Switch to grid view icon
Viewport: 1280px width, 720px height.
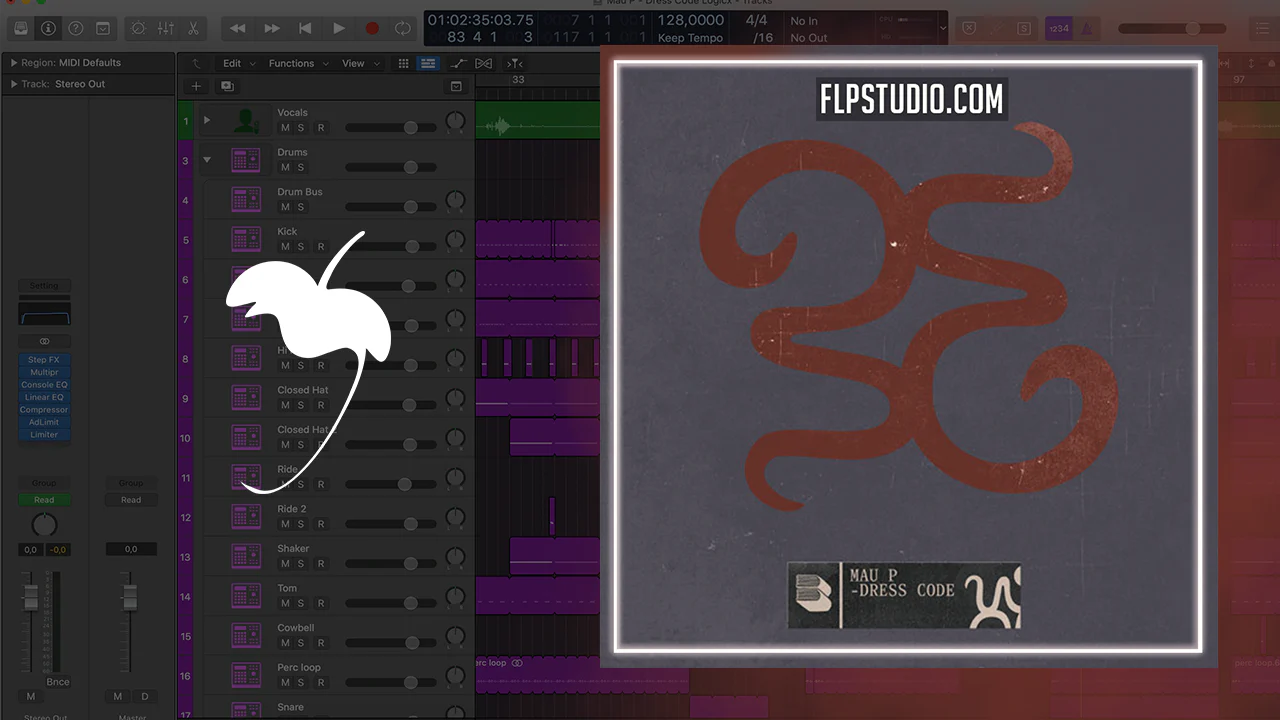point(403,63)
